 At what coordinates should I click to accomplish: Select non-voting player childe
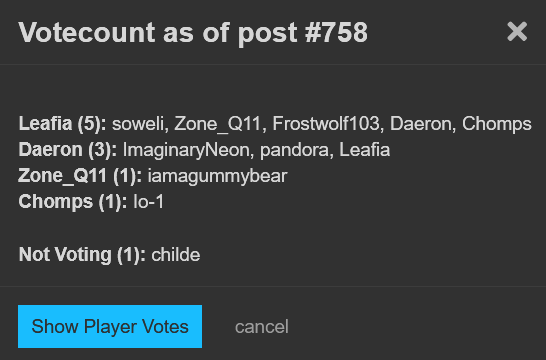(x=176, y=255)
